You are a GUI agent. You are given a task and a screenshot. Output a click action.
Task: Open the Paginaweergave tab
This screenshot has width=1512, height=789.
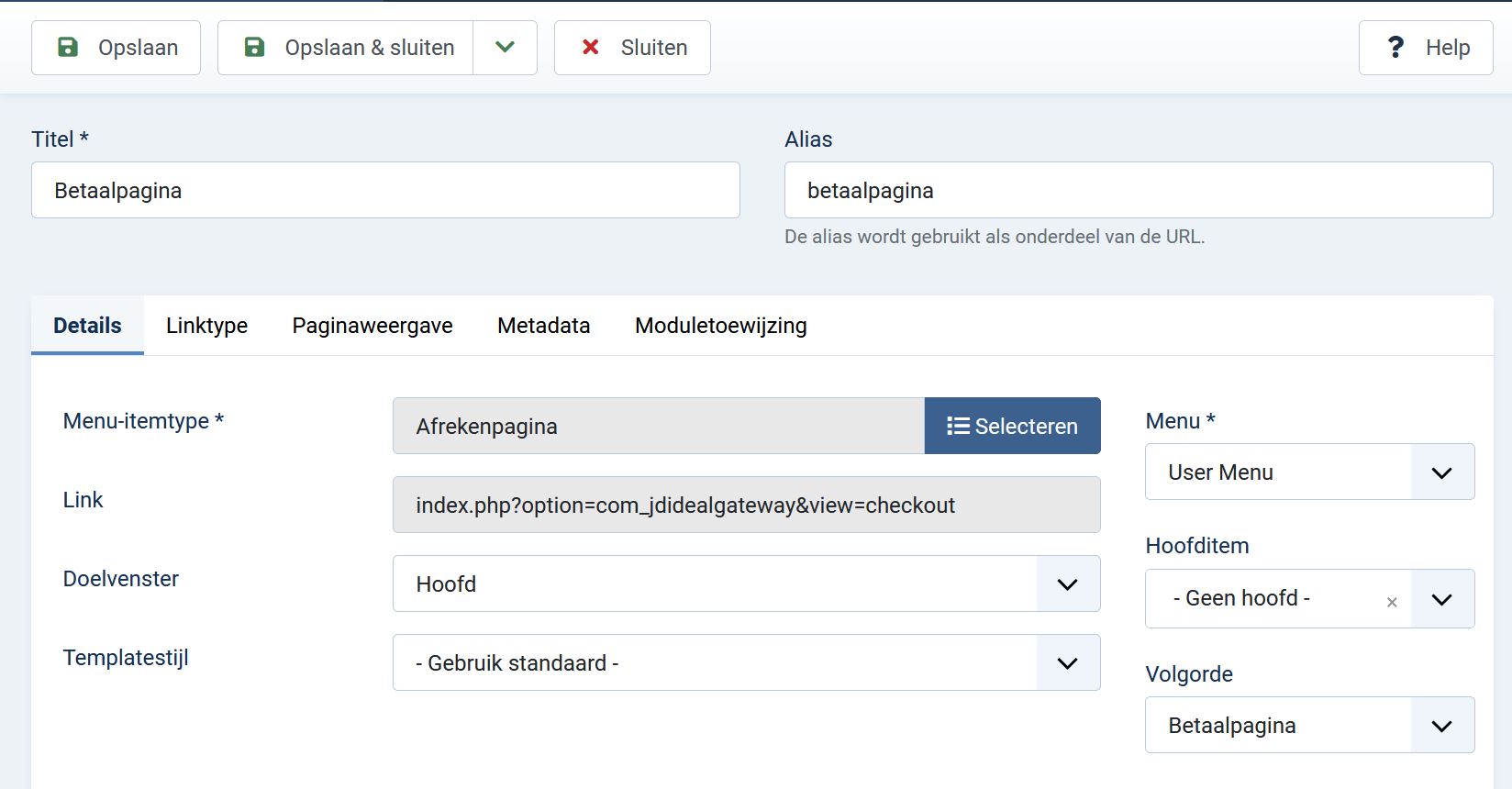pos(372,326)
